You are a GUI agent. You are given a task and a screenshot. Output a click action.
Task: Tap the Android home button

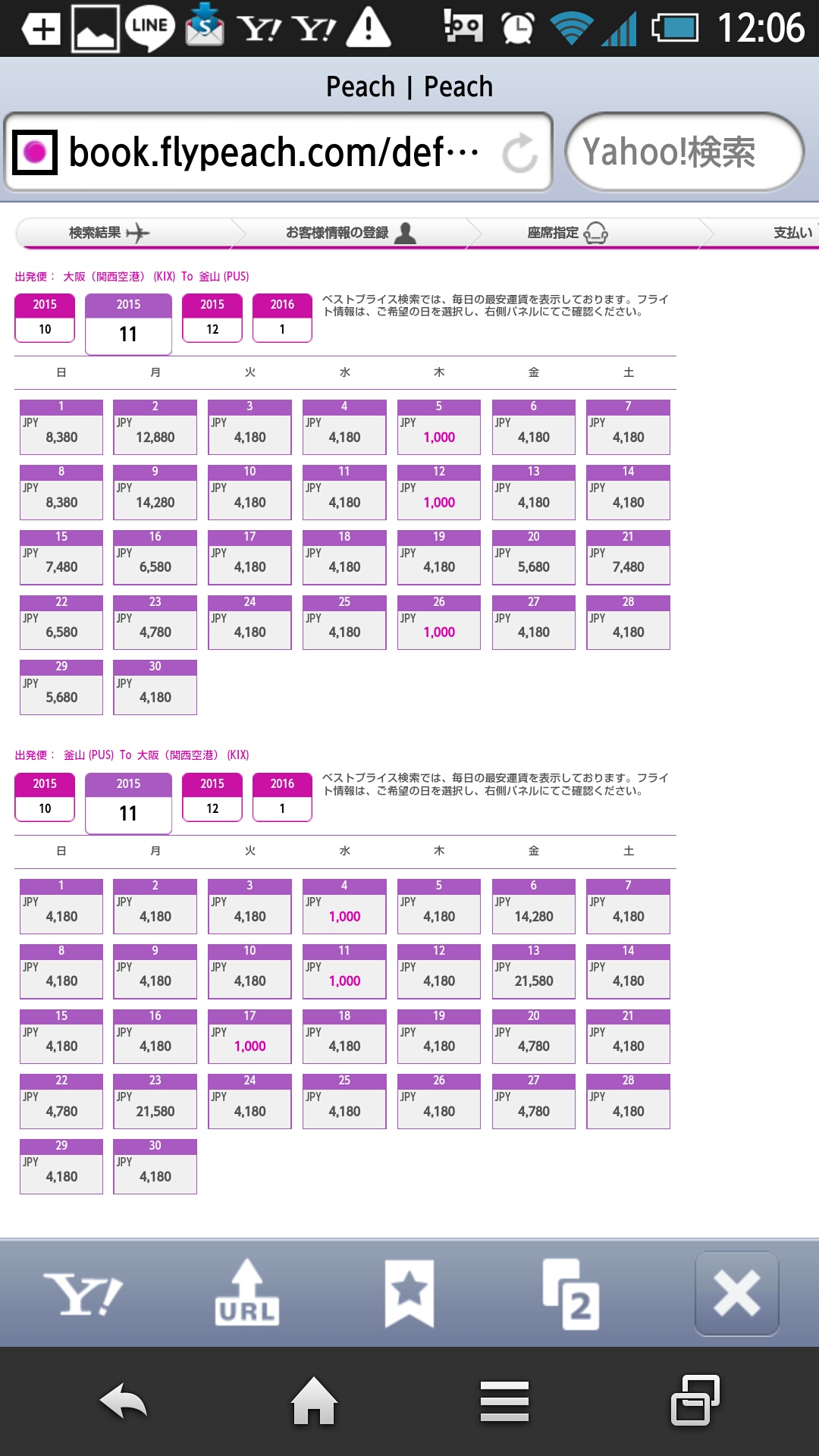pos(314,1401)
